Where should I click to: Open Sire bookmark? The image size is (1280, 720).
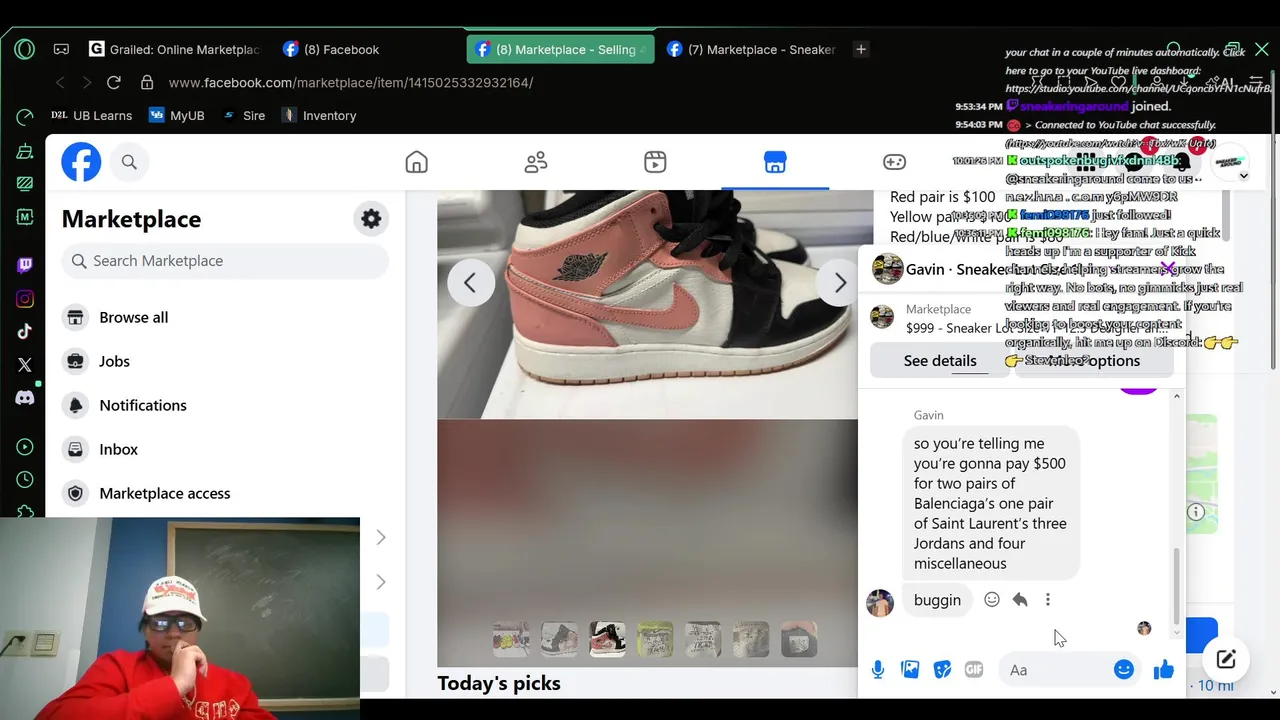(244, 115)
